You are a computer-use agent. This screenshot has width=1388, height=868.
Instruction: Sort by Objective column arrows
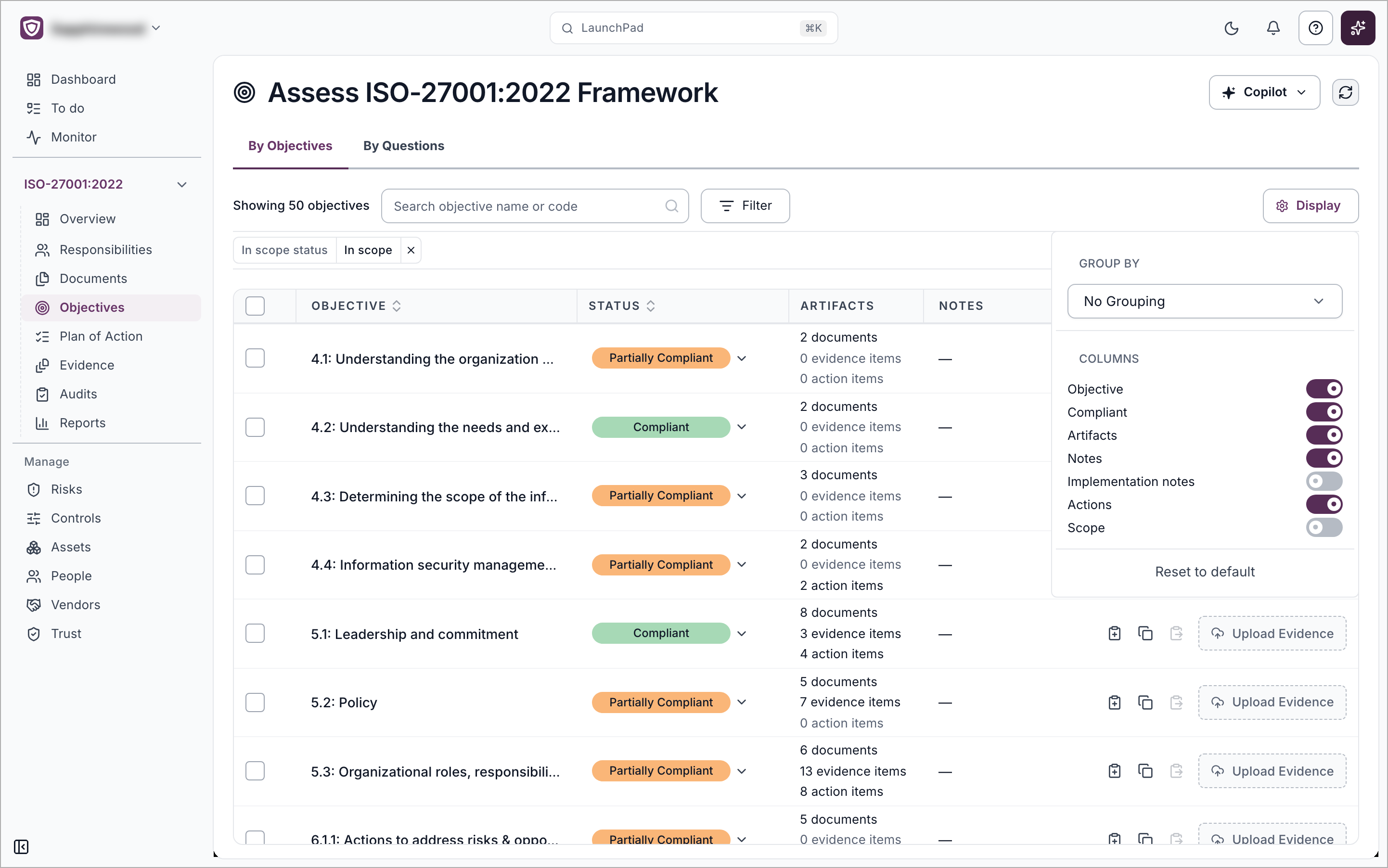(x=396, y=306)
